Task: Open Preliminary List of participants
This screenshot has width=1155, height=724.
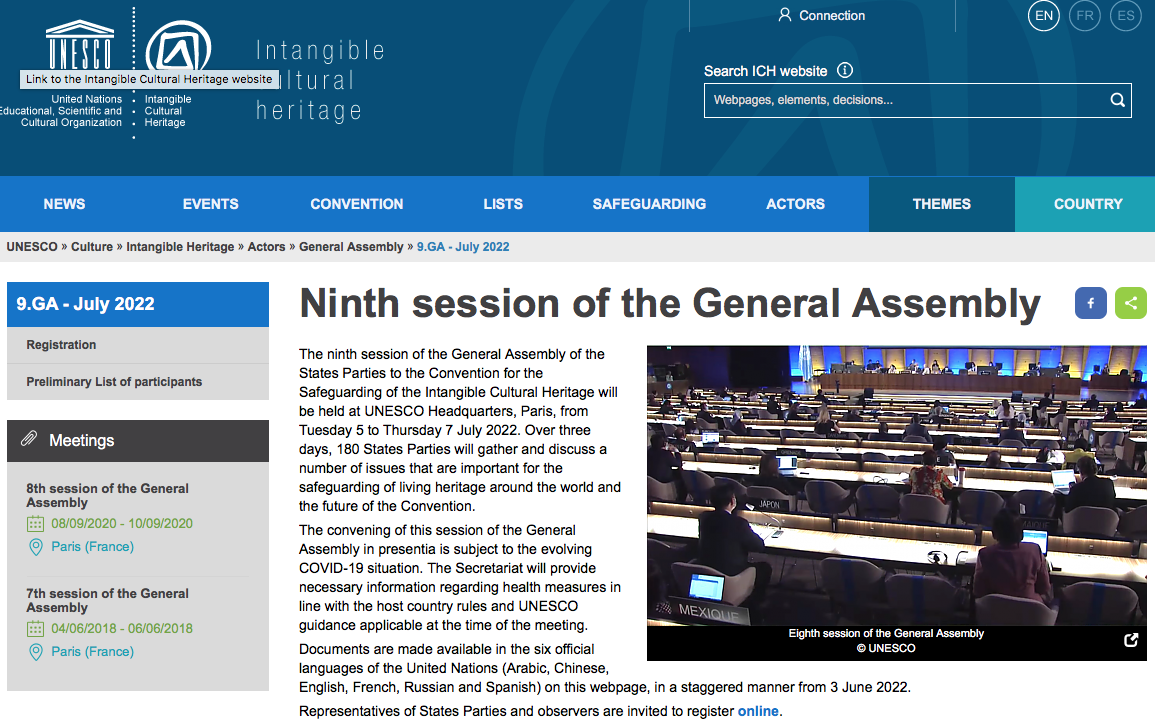Action: click(138, 382)
